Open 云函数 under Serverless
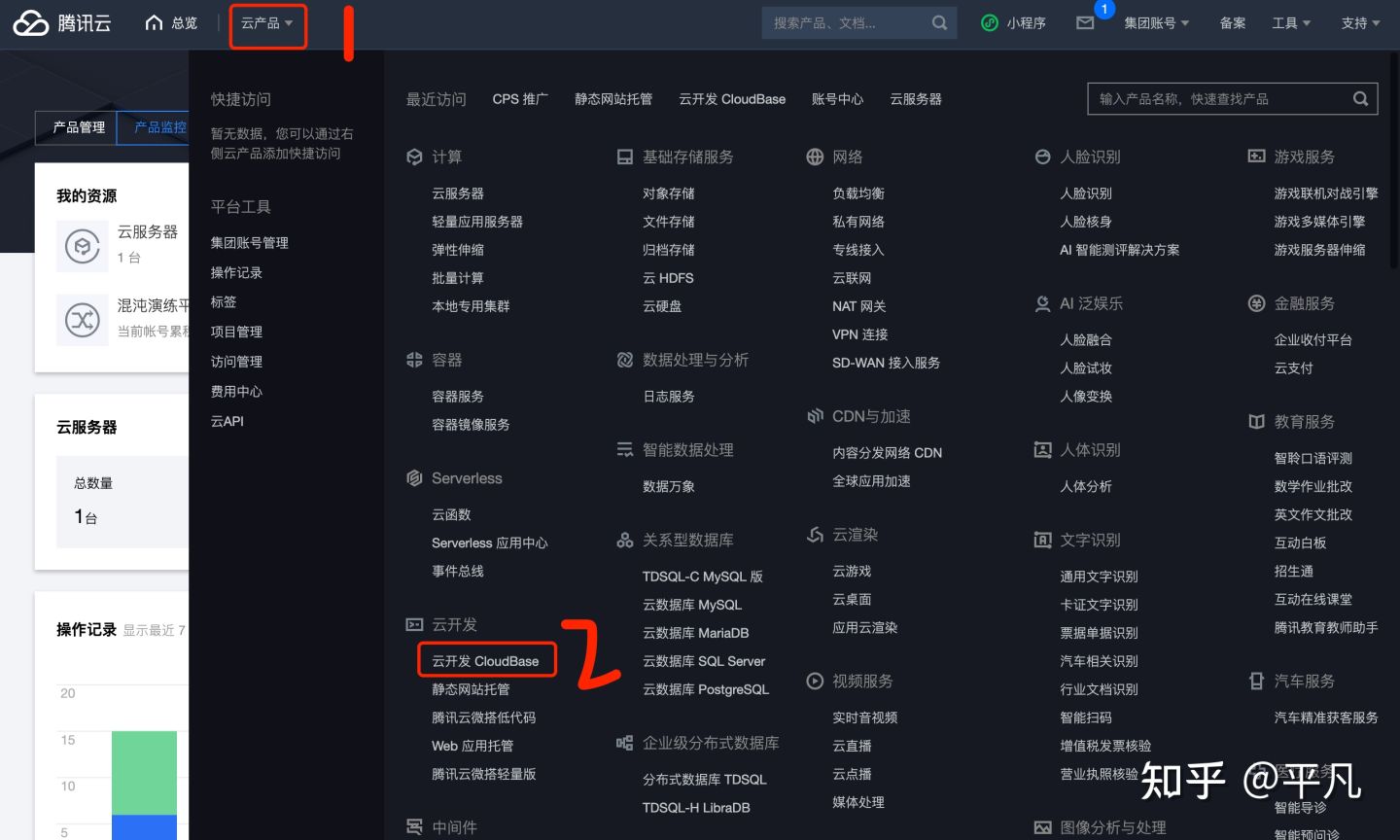The image size is (1400, 840). pyautogui.click(x=451, y=515)
